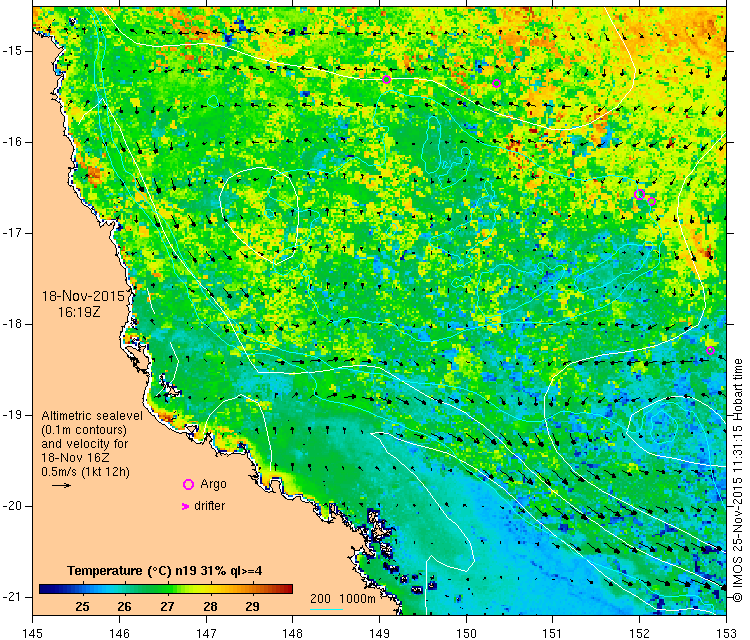Screen dimensions: 750x640
Task: Click the 'Argo' legend label
Action: coord(213,484)
